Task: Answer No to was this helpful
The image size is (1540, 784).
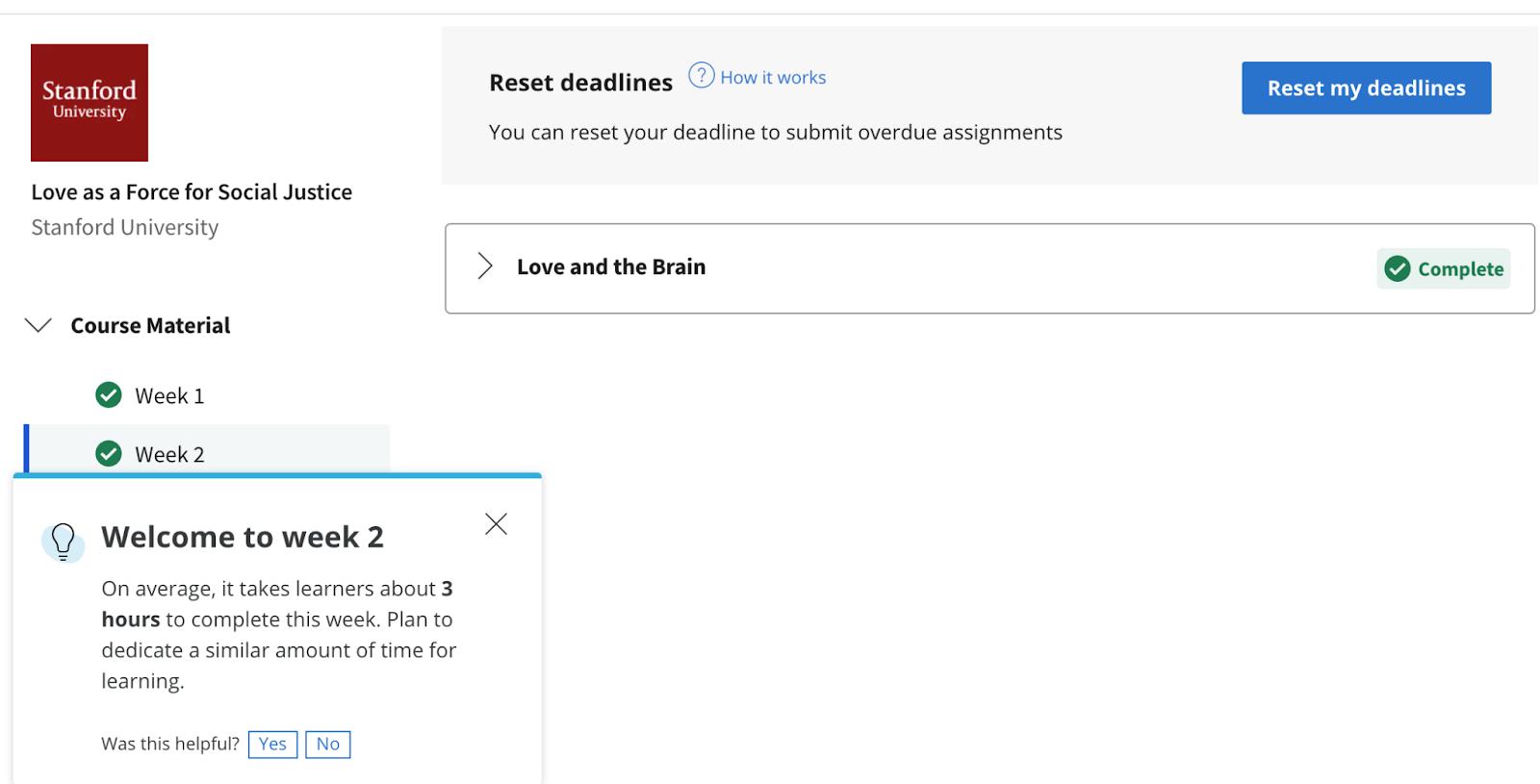Action: click(x=328, y=744)
